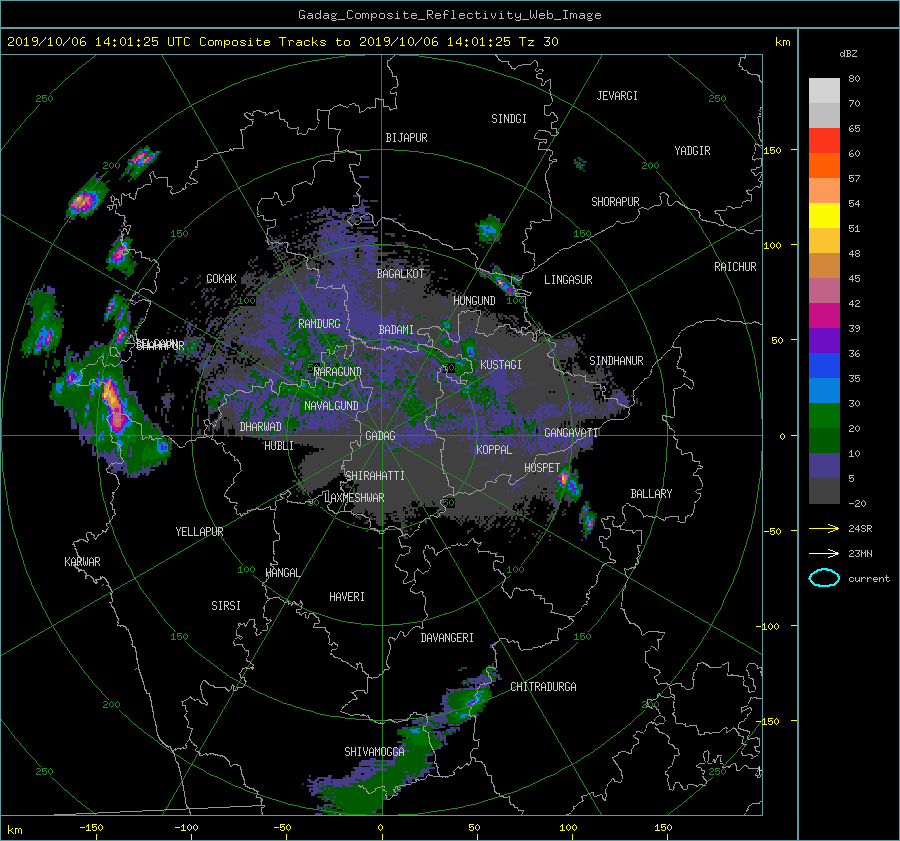Select the SIRSI label

226,606
